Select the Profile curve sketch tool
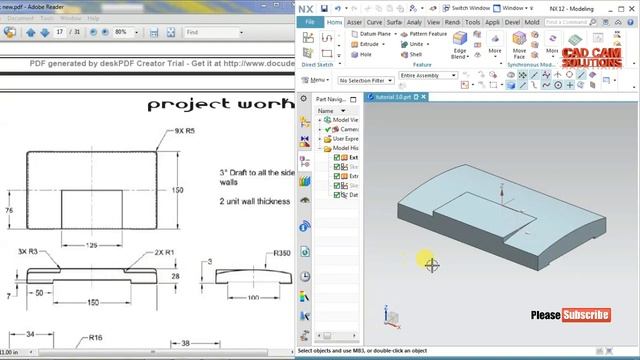This screenshot has width=640, height=360. (327, 38)
